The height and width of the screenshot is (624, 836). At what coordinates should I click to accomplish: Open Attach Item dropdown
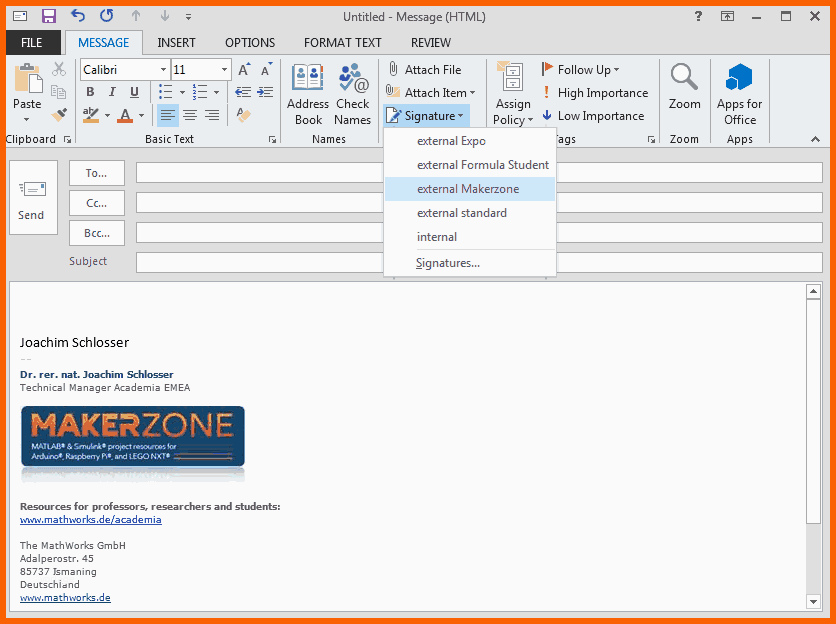(430, 93)
